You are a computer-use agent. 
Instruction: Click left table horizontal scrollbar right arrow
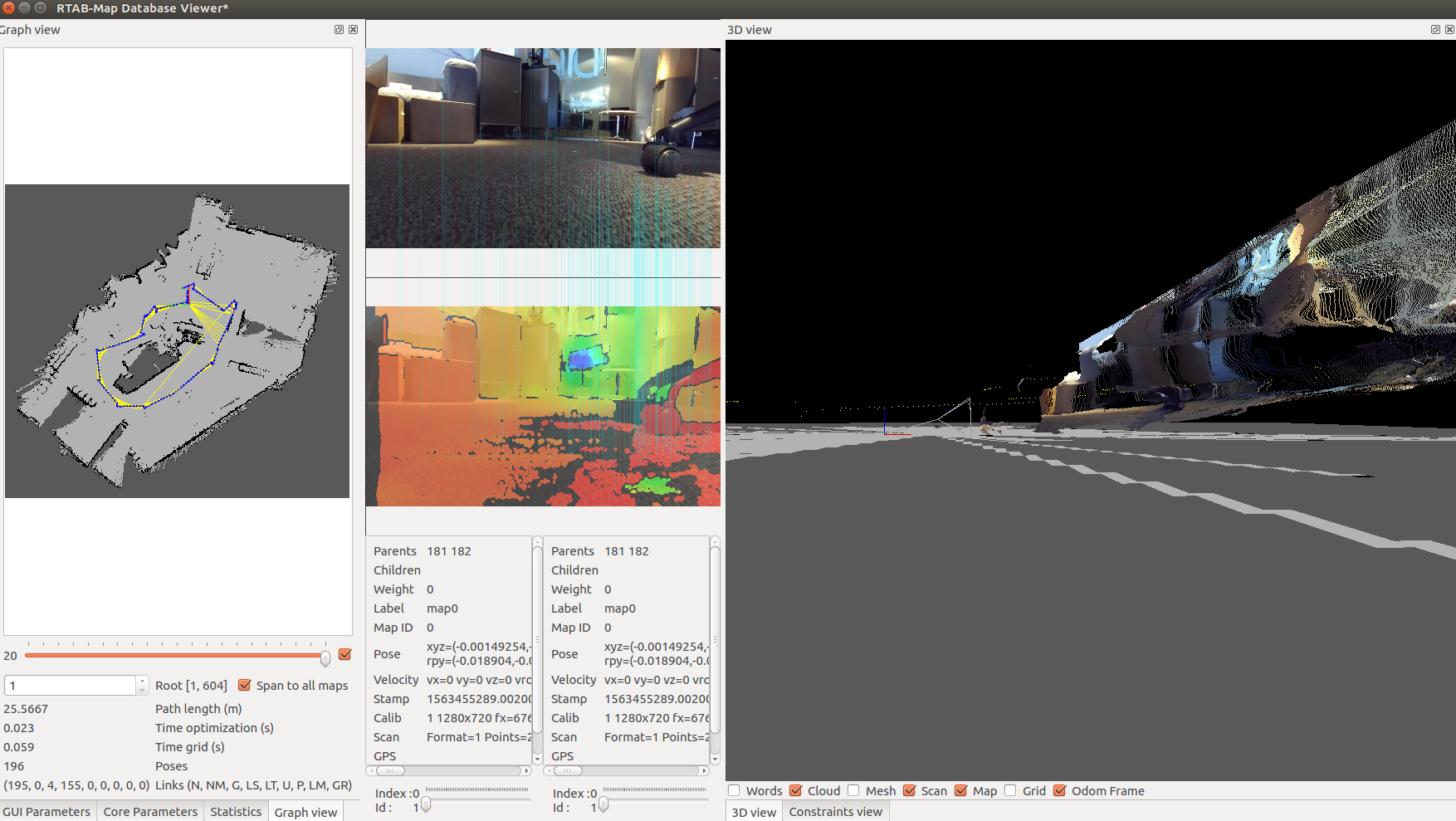click(x=526, y=770)
